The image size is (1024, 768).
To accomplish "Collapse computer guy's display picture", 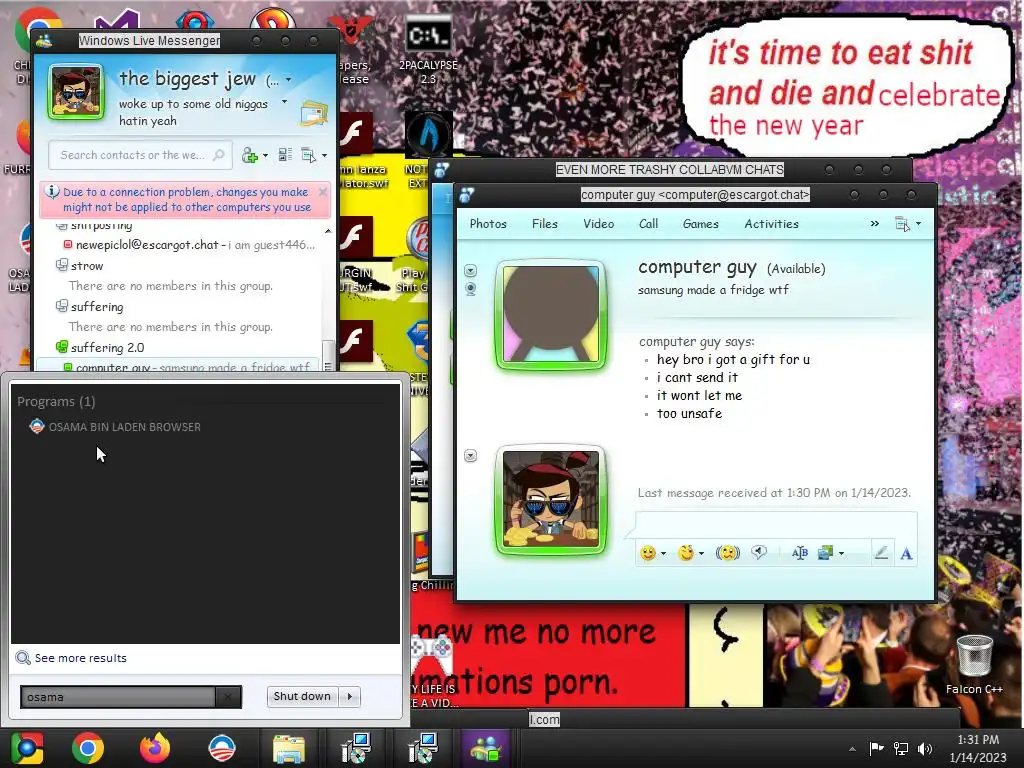I will (x=470, y=270).
